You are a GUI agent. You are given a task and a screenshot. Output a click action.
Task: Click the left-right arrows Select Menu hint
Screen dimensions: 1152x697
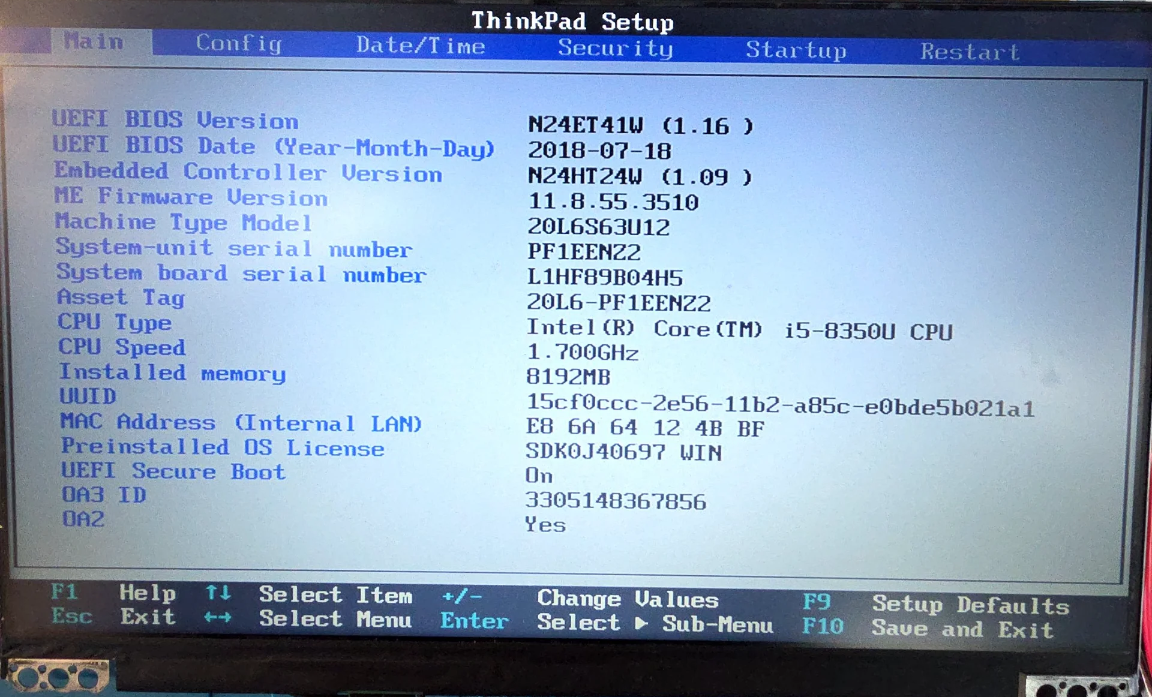[308, 619]
